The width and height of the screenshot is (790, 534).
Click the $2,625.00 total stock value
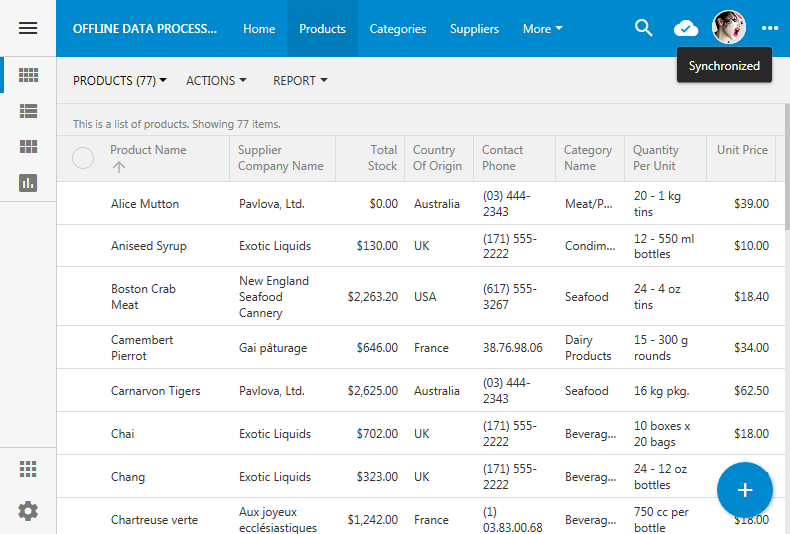372,391
